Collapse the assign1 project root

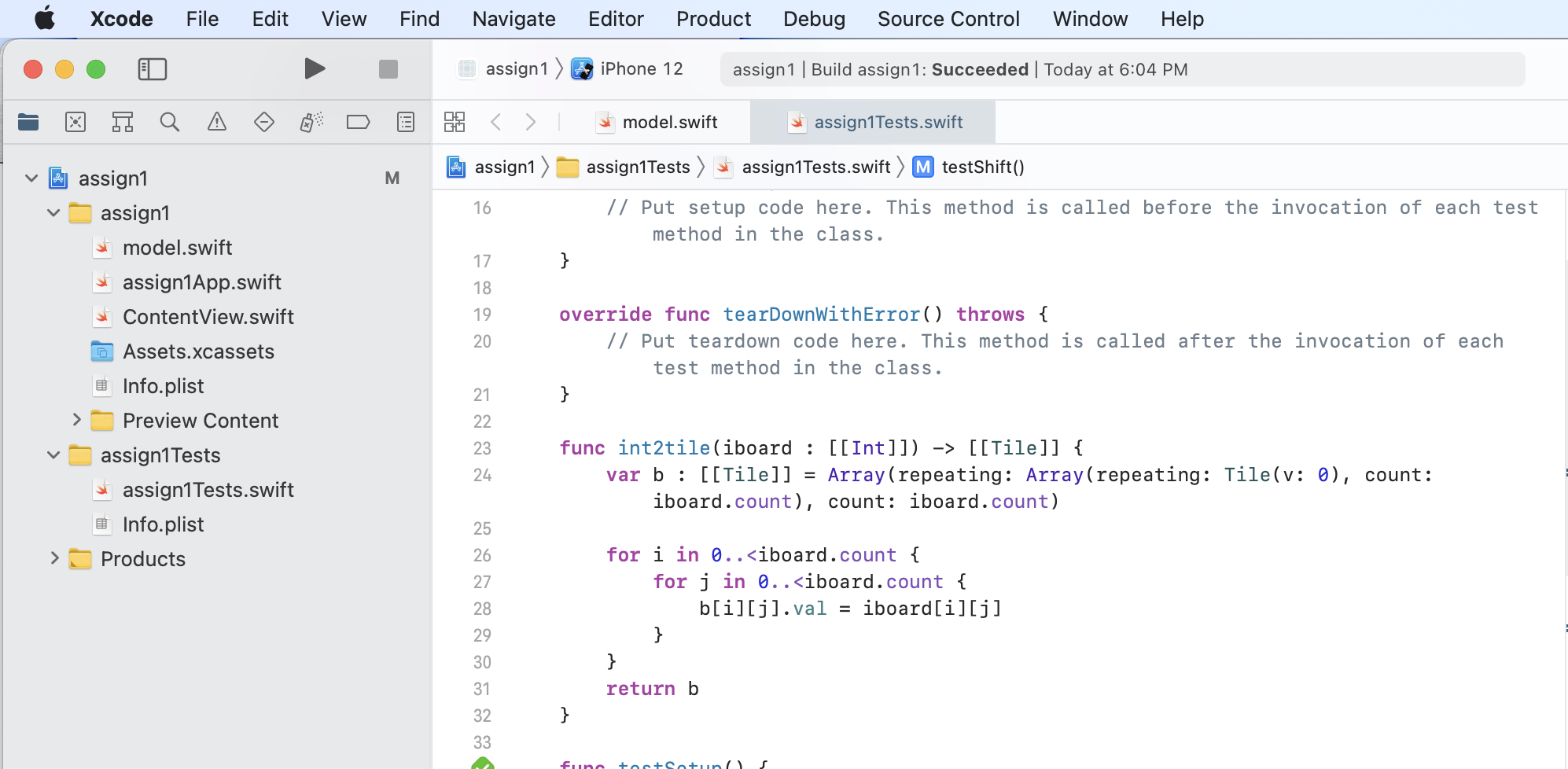31,178
